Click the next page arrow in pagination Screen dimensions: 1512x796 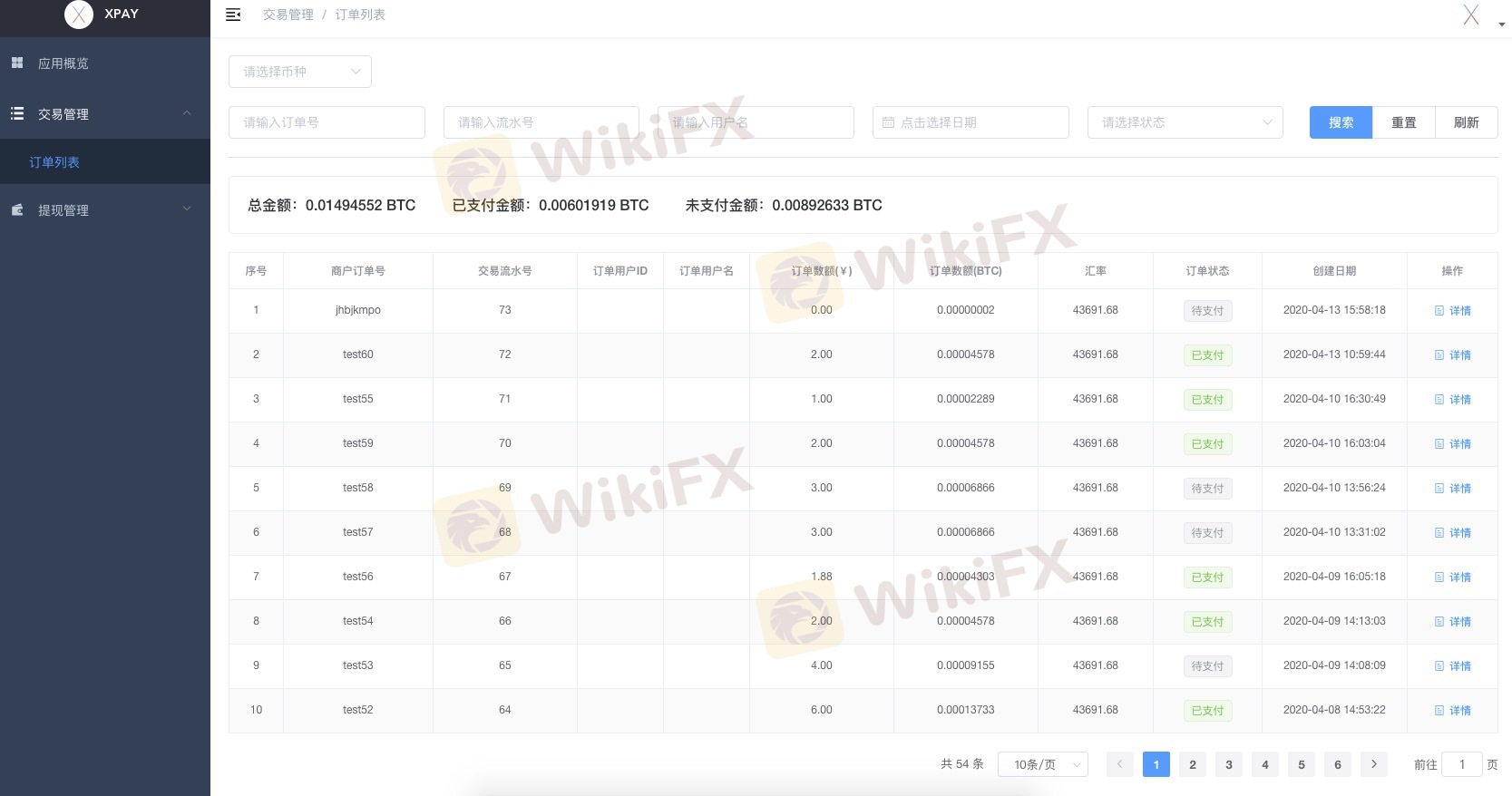click(x=1373, y=764)
